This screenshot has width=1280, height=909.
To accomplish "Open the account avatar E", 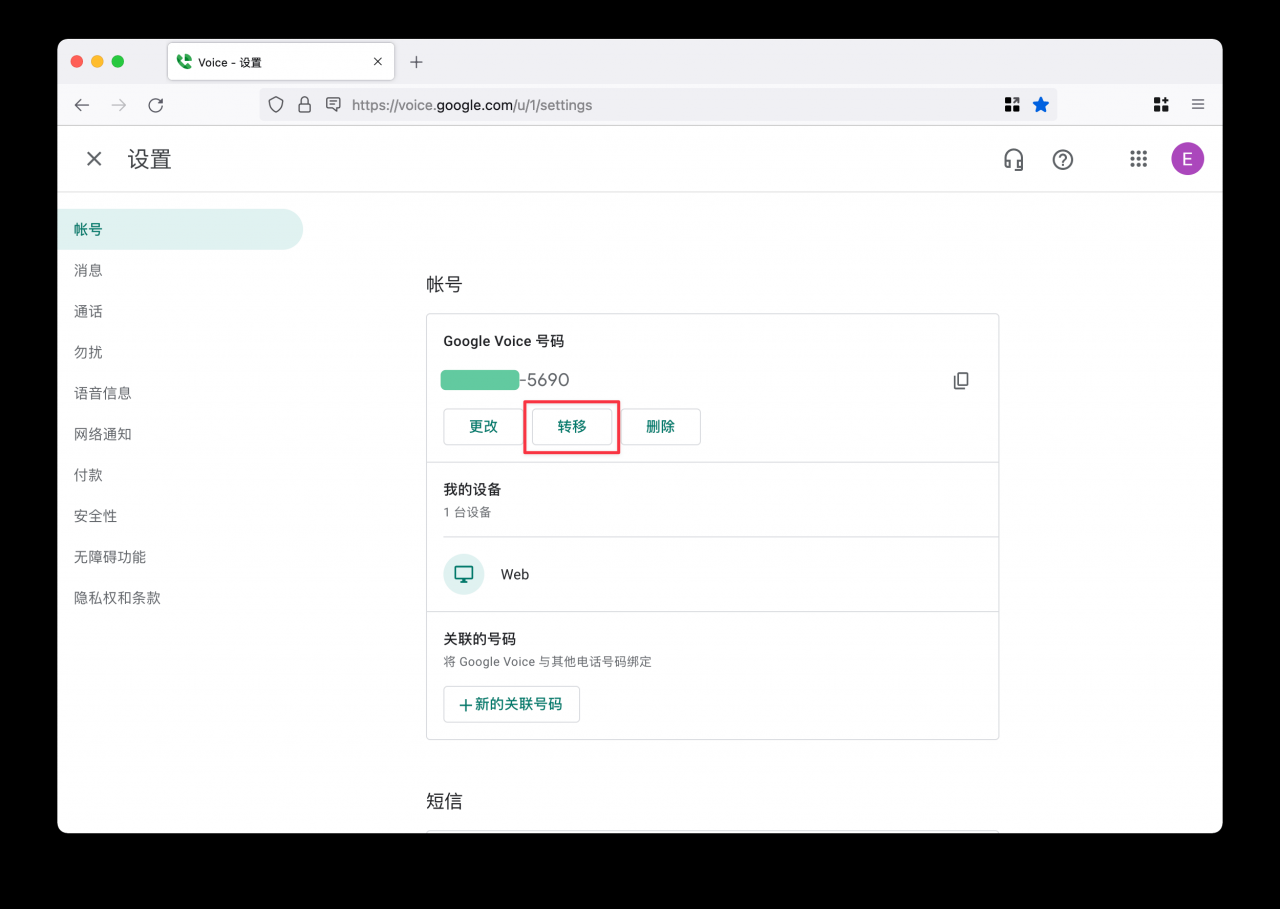I will pos(1187,159).
